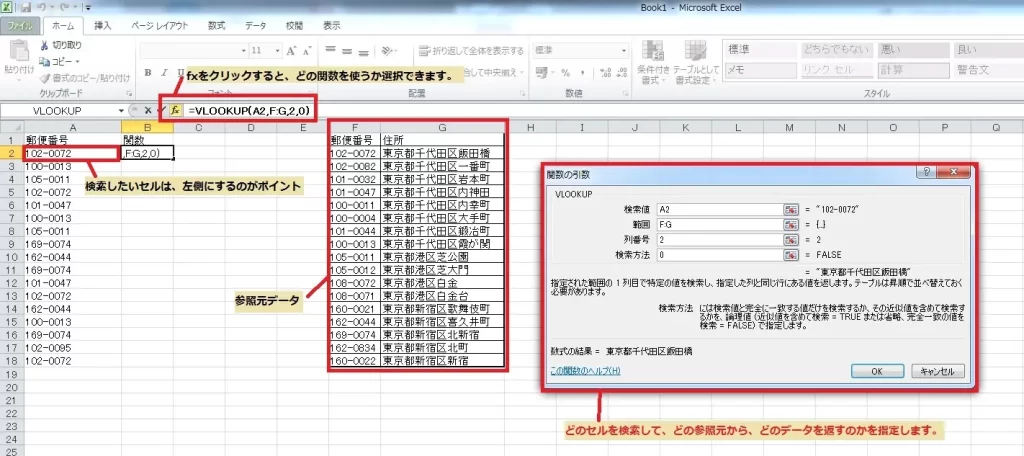Click the collapse-dialog icon beside 範囲 field
The image size is (1024, 456).
(x=792, y=225)
